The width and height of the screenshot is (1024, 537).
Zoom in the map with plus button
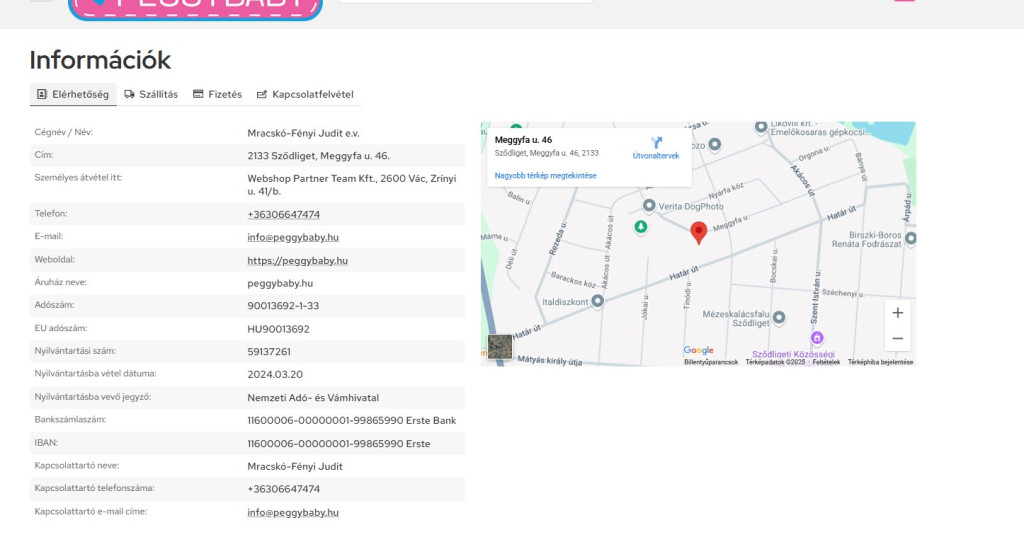click(x=897, y=313)
